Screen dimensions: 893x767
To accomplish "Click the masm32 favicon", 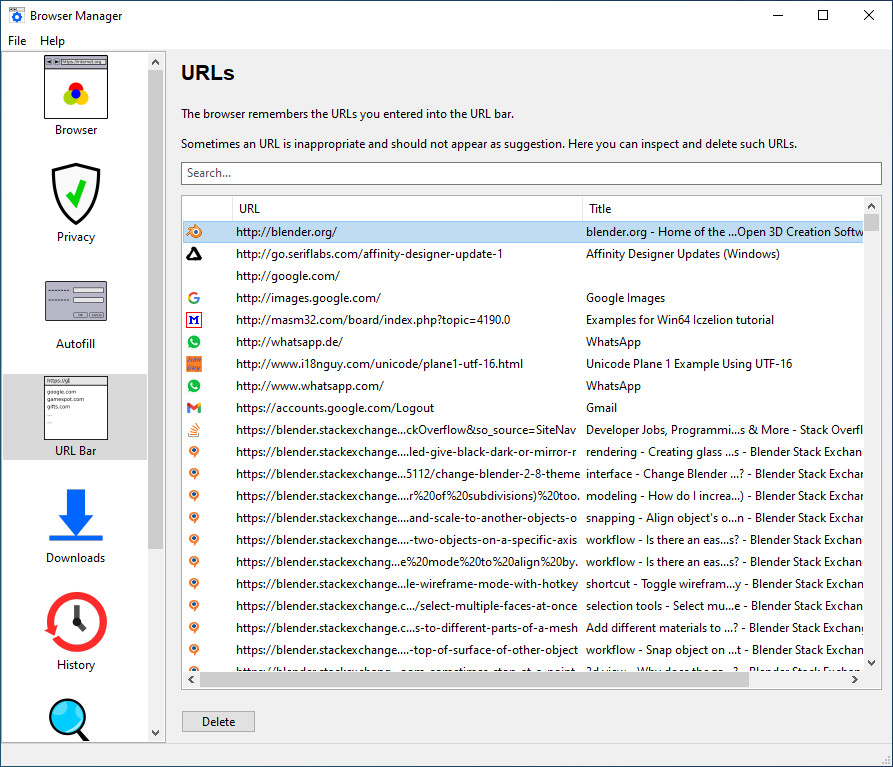I will click(x=194, y=320).
